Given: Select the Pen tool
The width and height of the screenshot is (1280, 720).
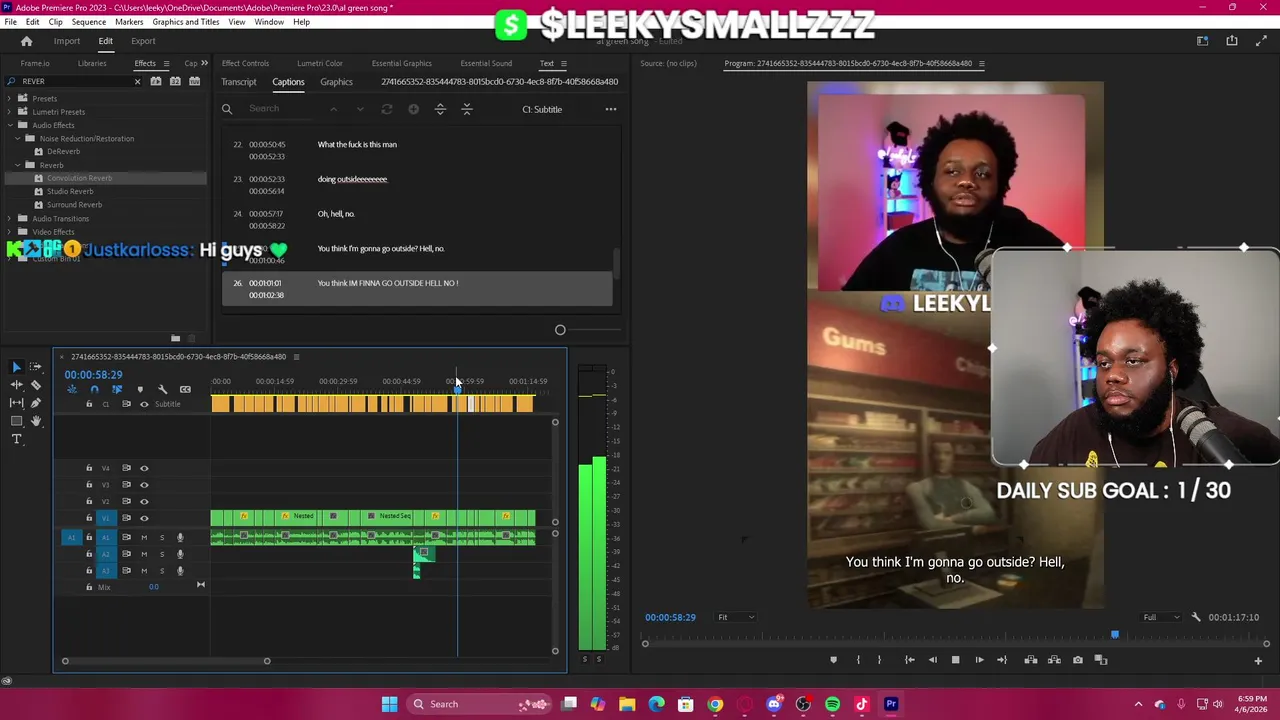Looking at the screenshot, I should point(35,403).
